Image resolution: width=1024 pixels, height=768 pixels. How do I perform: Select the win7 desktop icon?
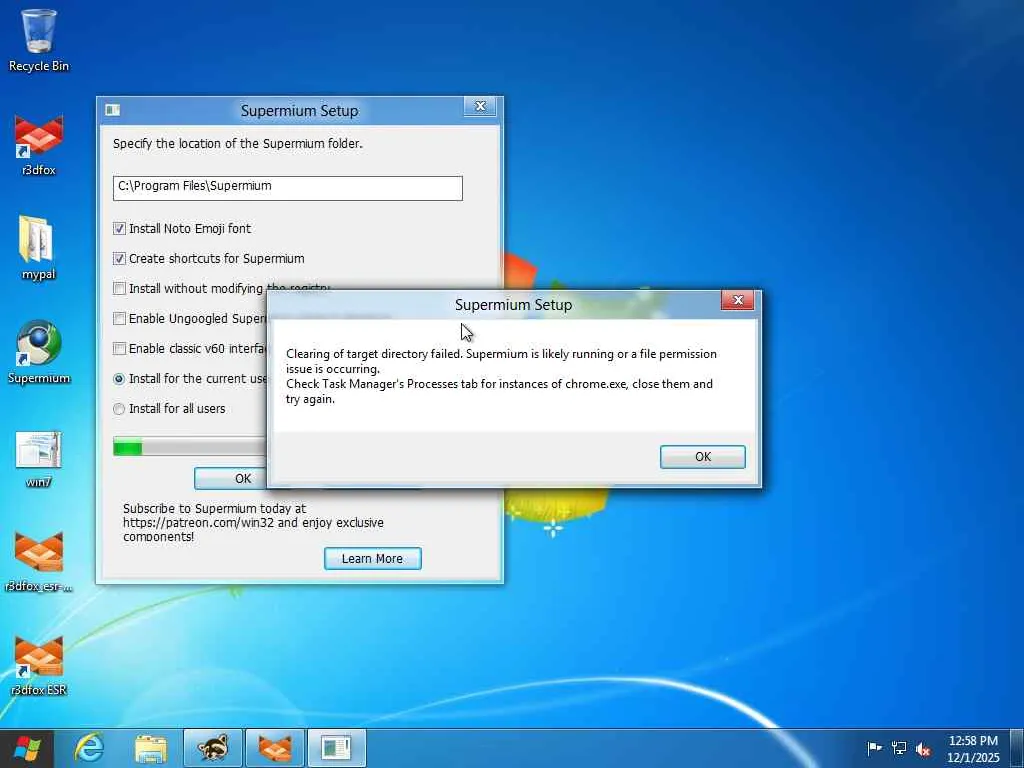[x=39, y=458]
